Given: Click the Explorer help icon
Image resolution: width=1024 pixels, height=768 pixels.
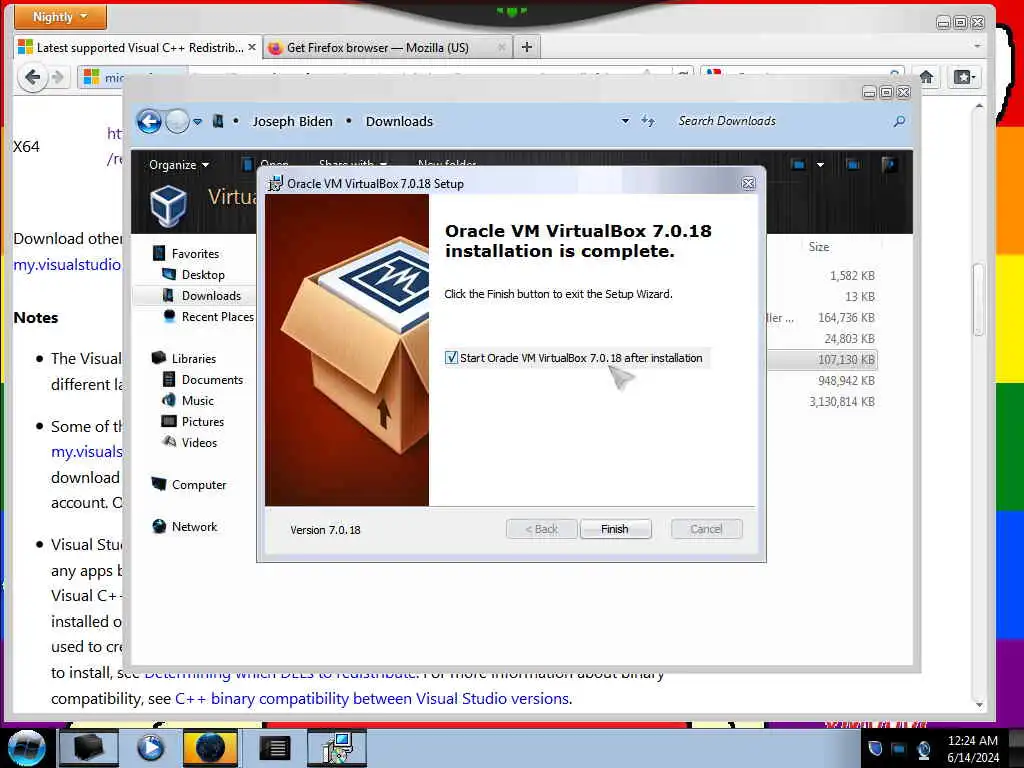Looking at the screenshot, I should coord(888,165).
